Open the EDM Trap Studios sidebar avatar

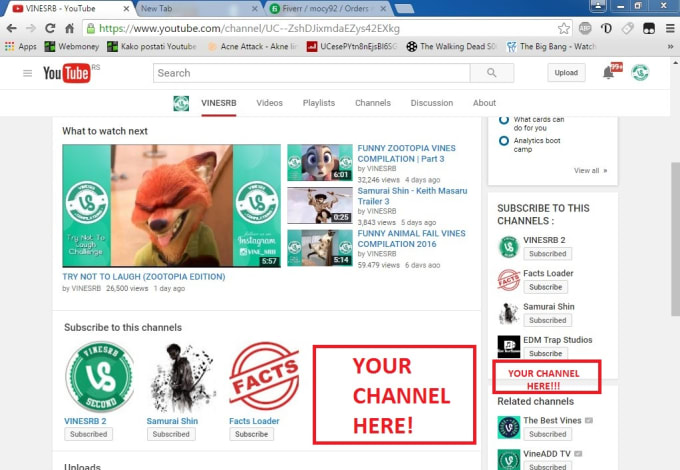[509, 346]
